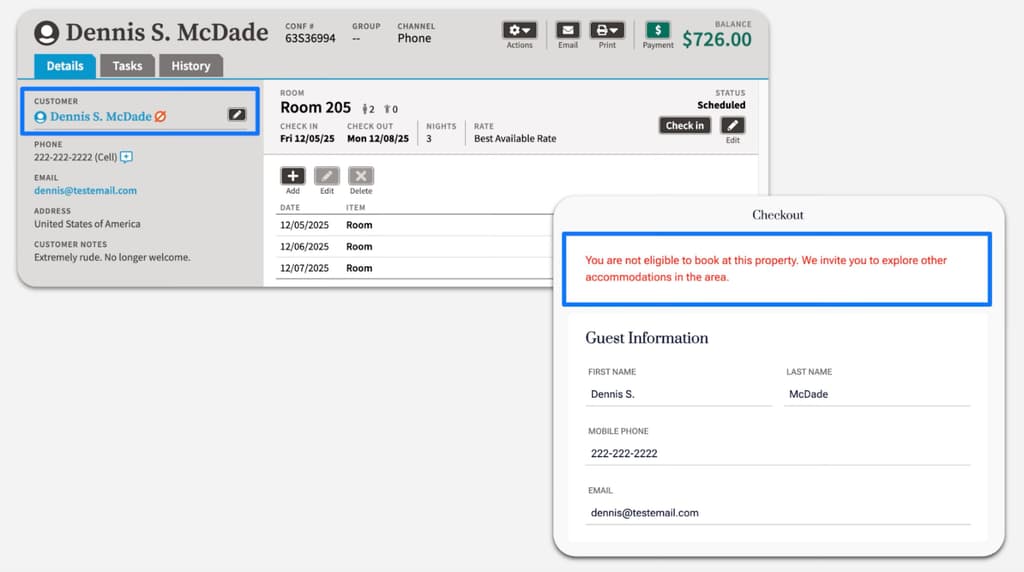The image size is (1024, 572).
Task: Open customer profile link Dennis S. McDade
Action: coord(101,116)
